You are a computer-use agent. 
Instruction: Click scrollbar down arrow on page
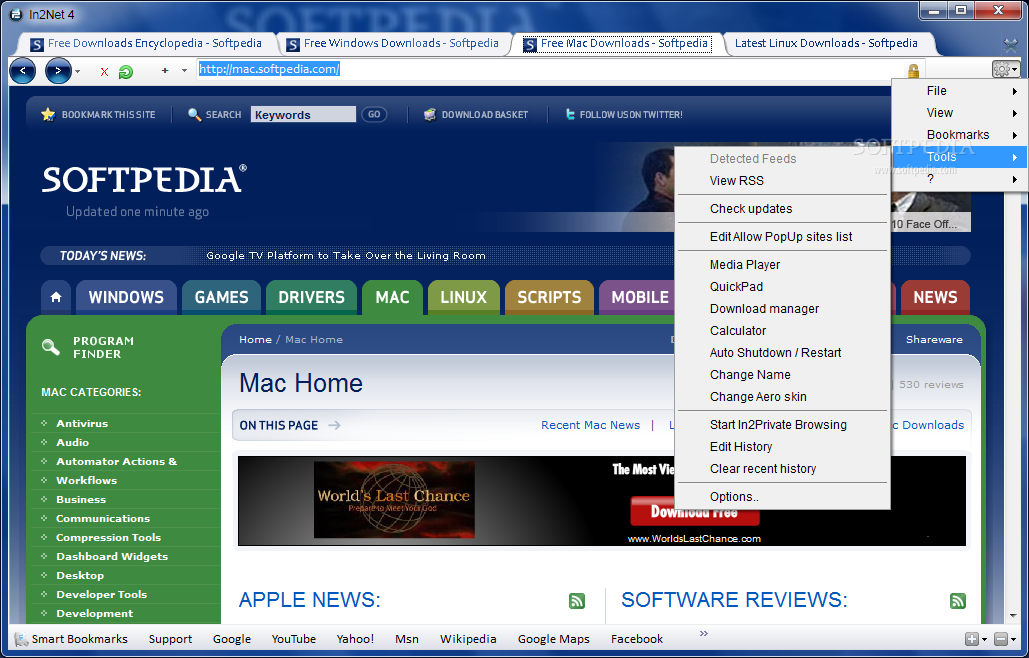(1013, 615)
